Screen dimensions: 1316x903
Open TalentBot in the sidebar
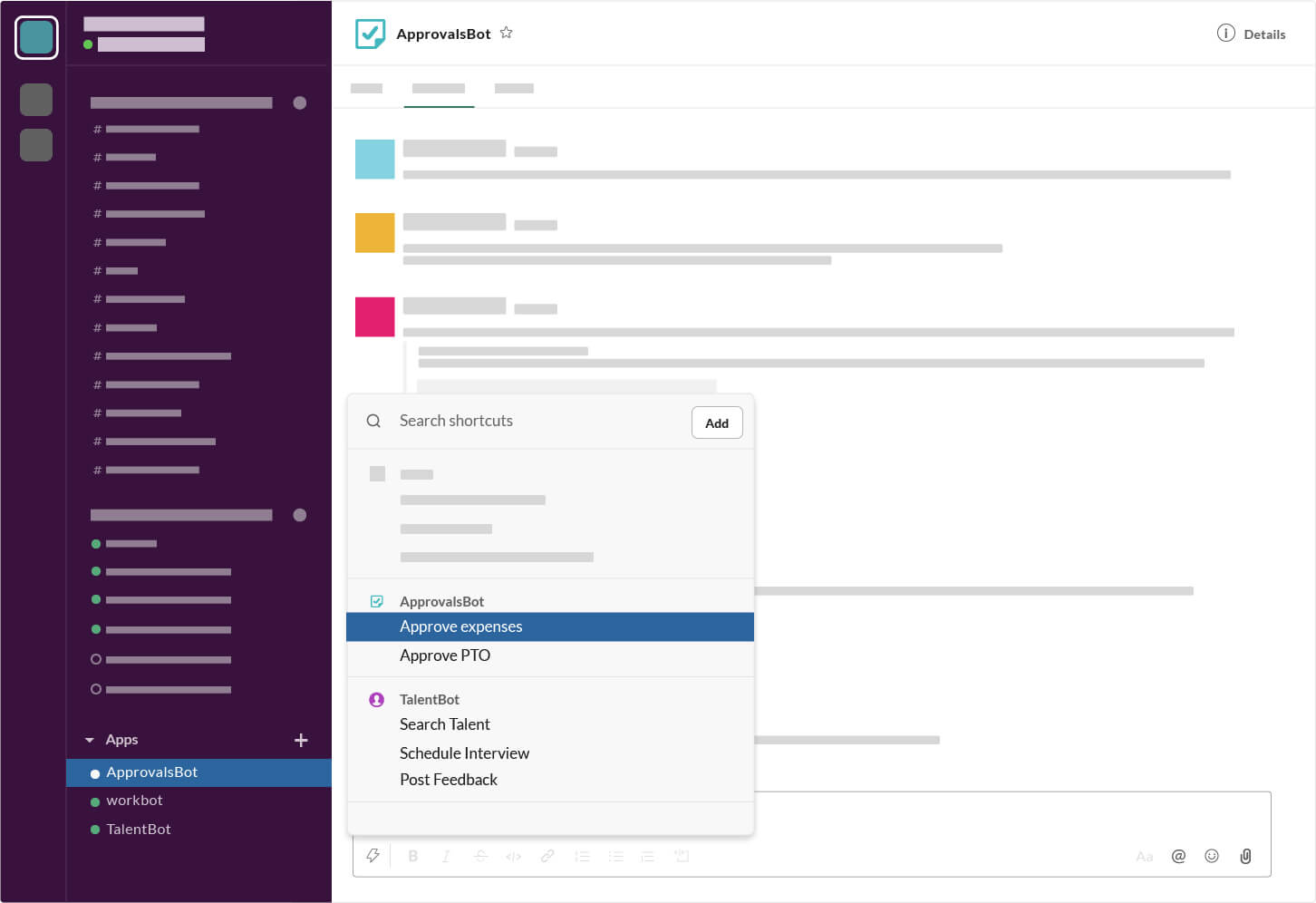point(138,830)
